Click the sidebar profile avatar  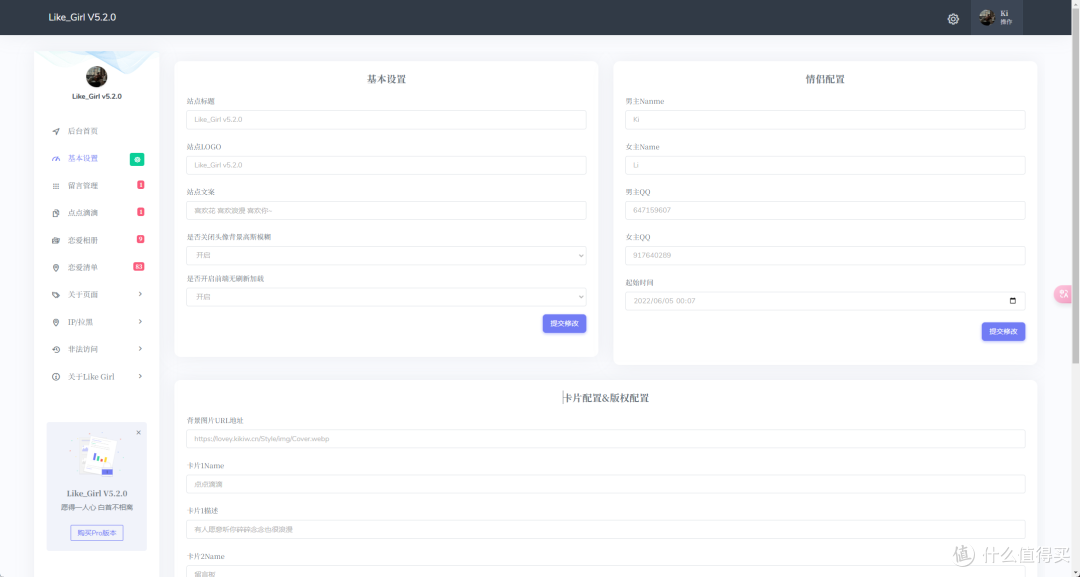[96, 76]
